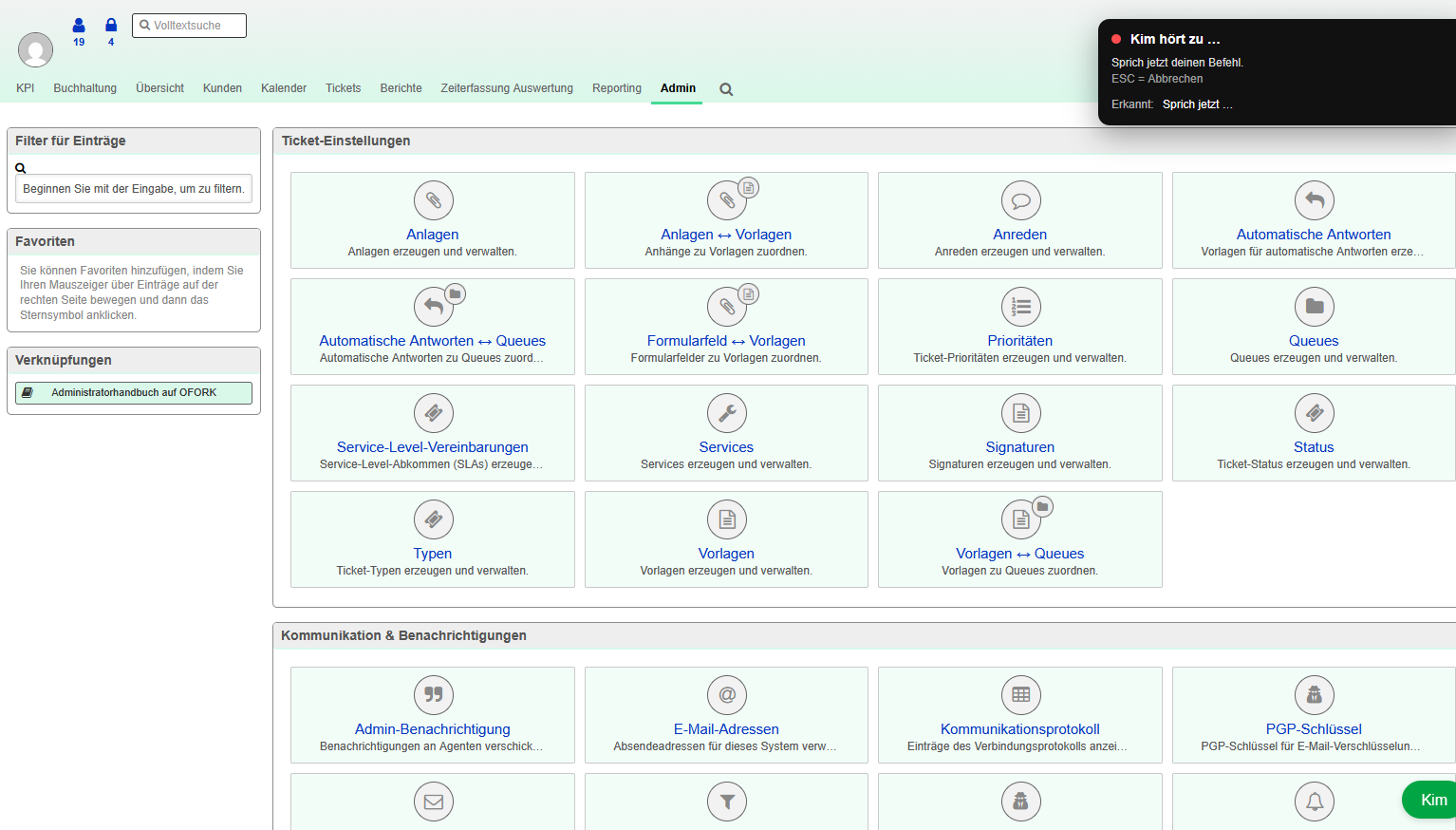Click the magnifier icon beside Admin tab

pos(726,89)
